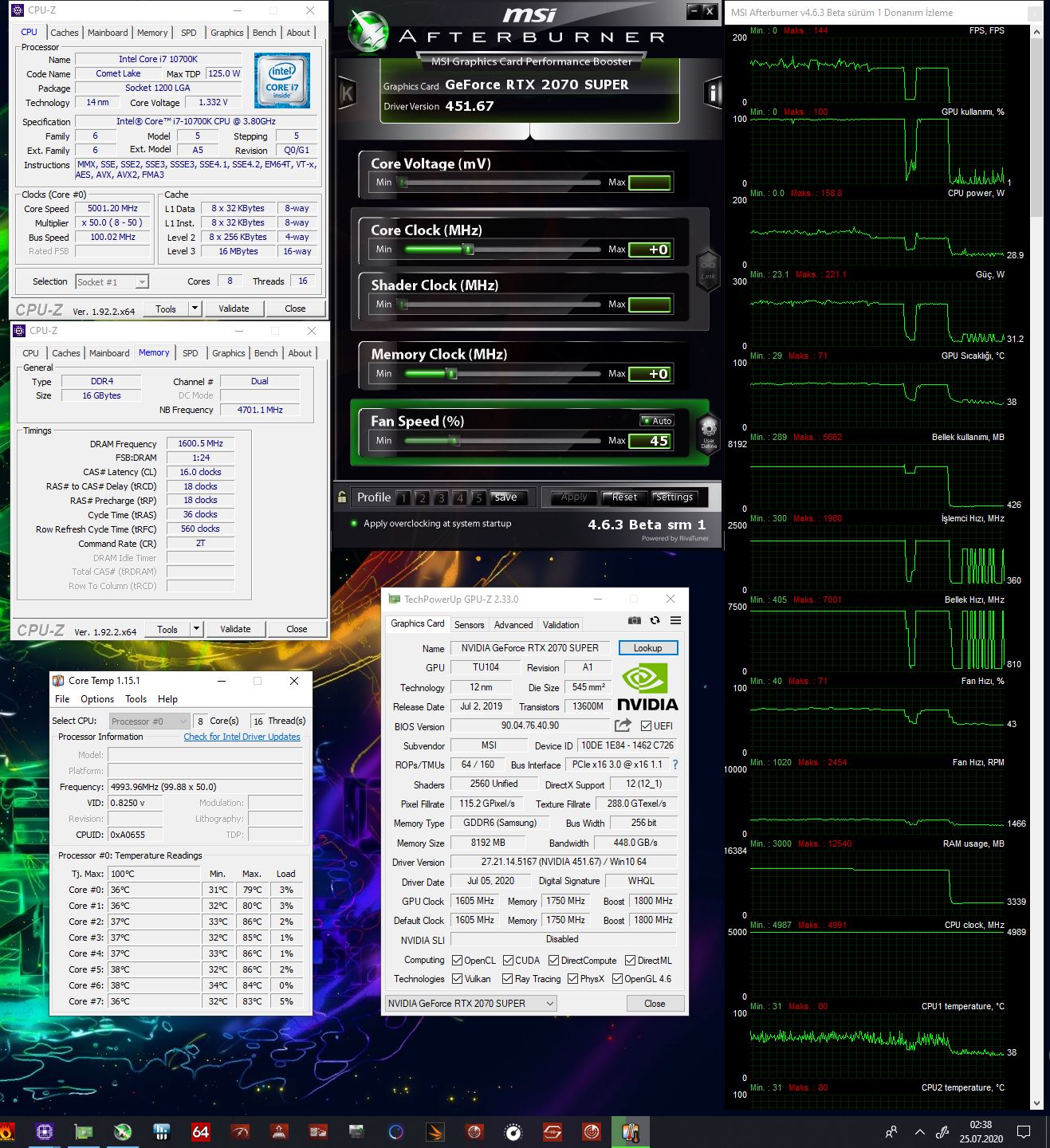Open the Windows notification center icon
Image resolution: width=1050 pixels, height=1148 pixels.
point(1024,1131)
